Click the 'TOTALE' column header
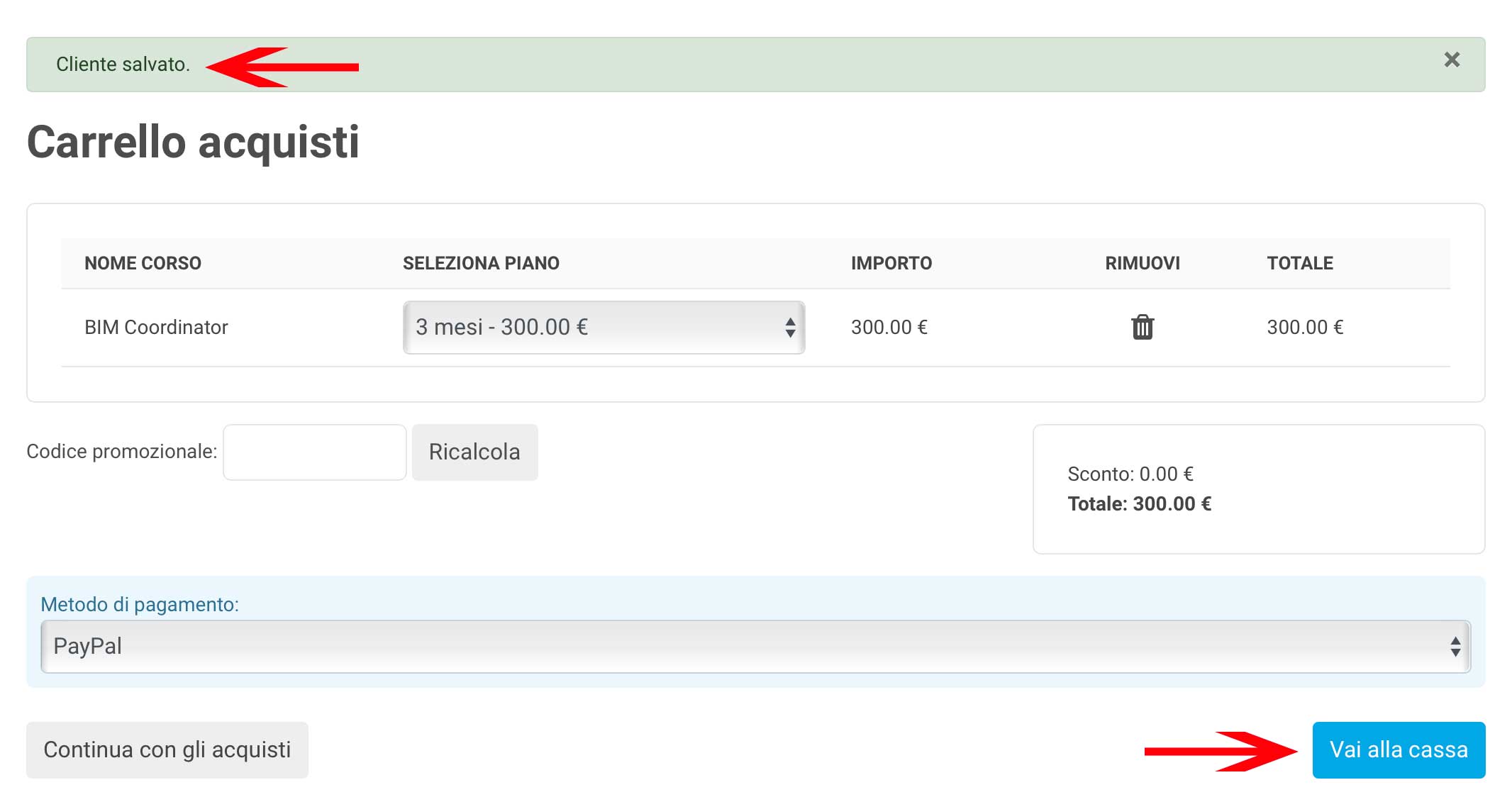Image resolution: width=1512 pixels, height=797 pixels. (x=1300, y=264)
